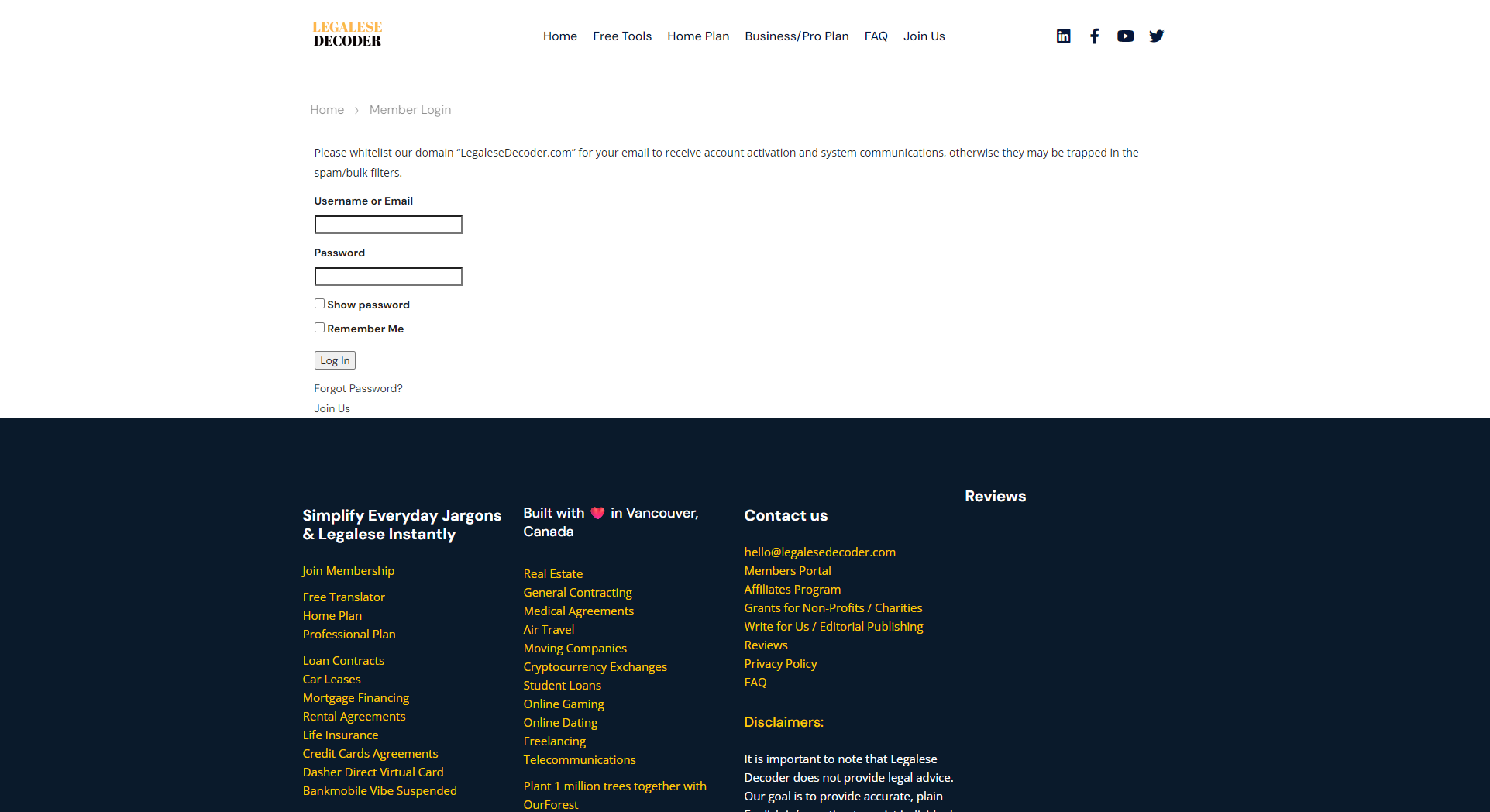Select Home from the navigation bar
The height and width of the screenshot is (812, 1490).
tap(559, 36)
